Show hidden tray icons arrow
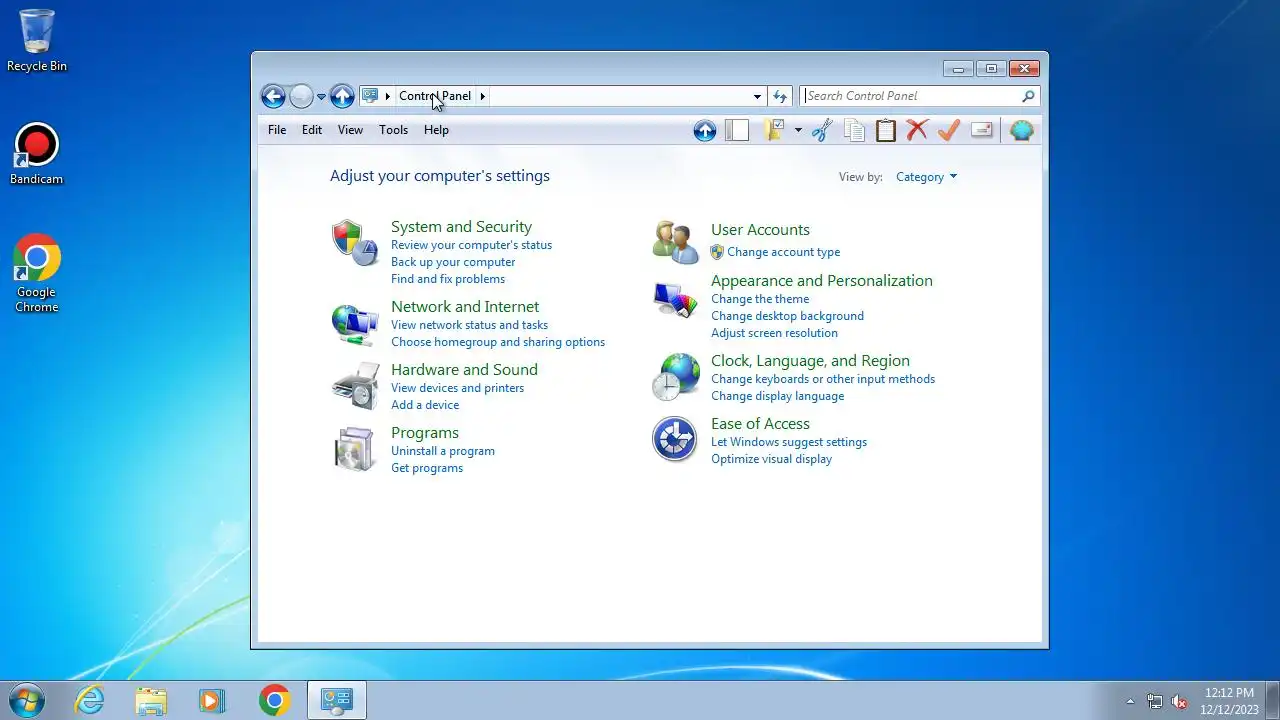 [x=1131, y=701]
